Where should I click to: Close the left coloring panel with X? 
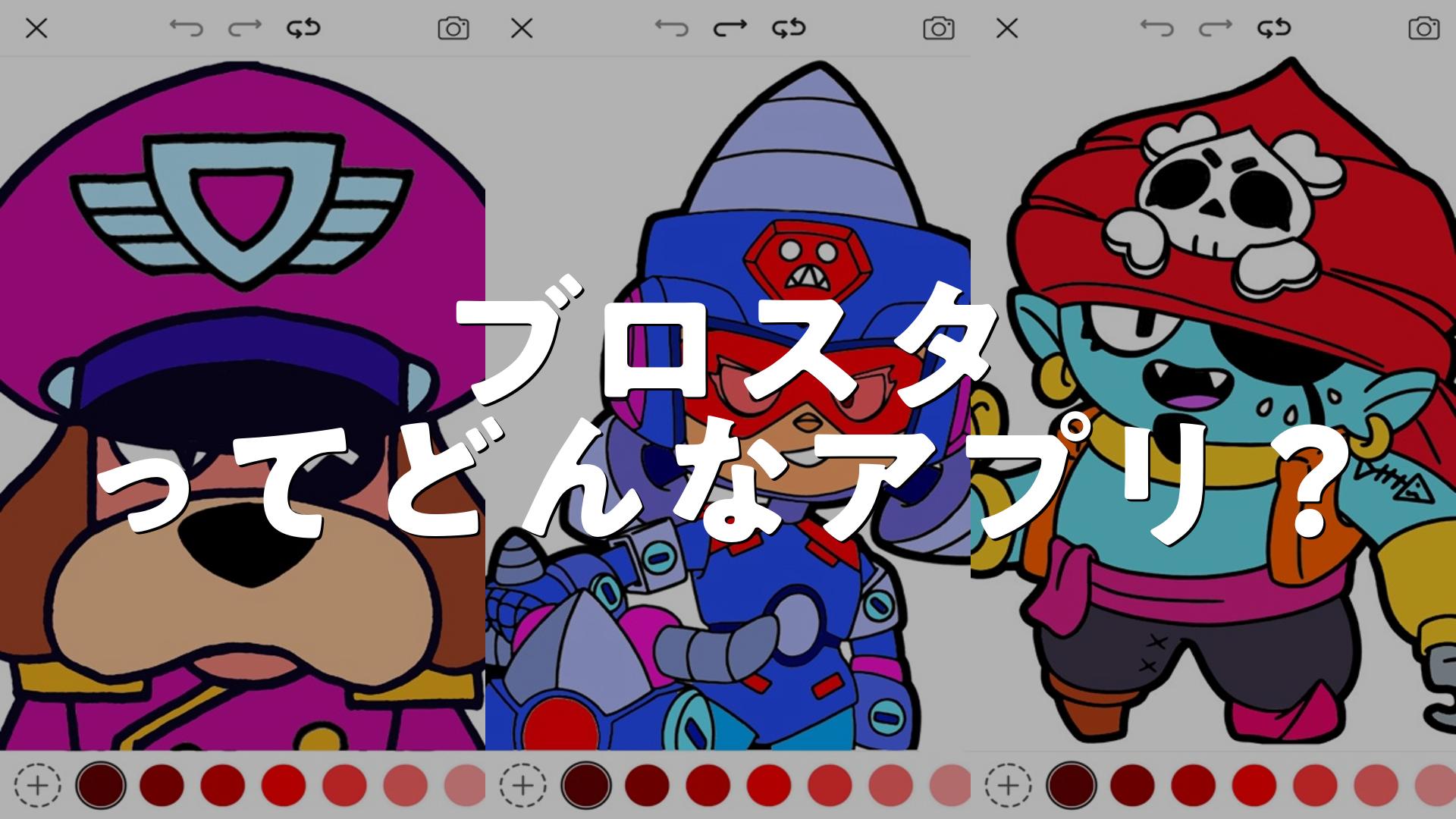point(36,29)
